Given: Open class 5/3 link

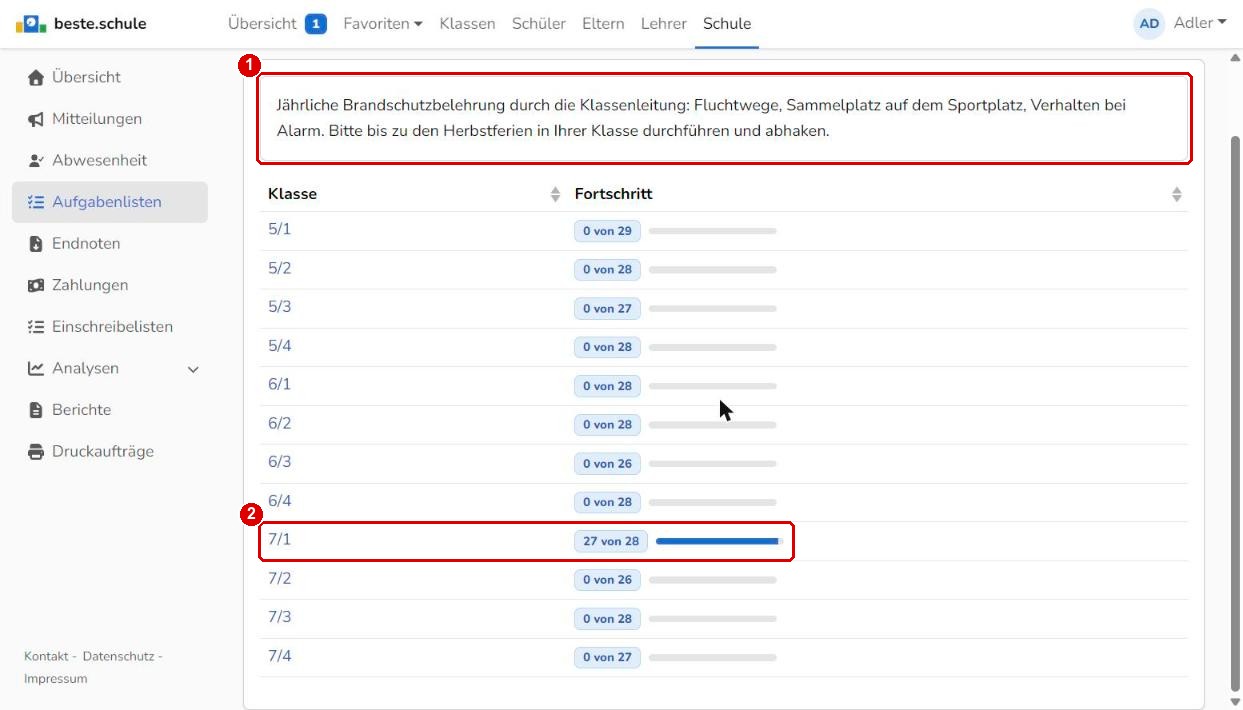Looking at the screenshot, I should [x=279, y=307].
